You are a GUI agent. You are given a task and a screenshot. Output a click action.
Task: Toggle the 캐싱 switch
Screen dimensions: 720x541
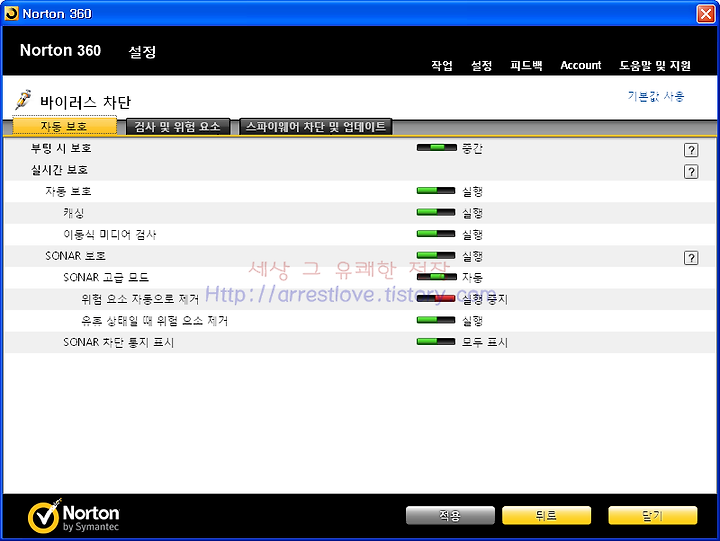click(x=436, y=212)
